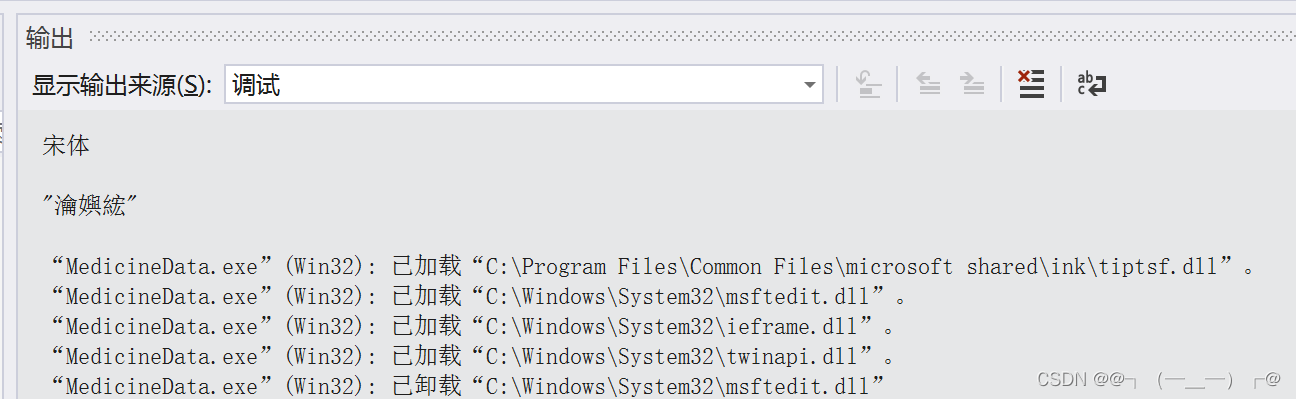Go to next message icon

[x=972, y=85]
